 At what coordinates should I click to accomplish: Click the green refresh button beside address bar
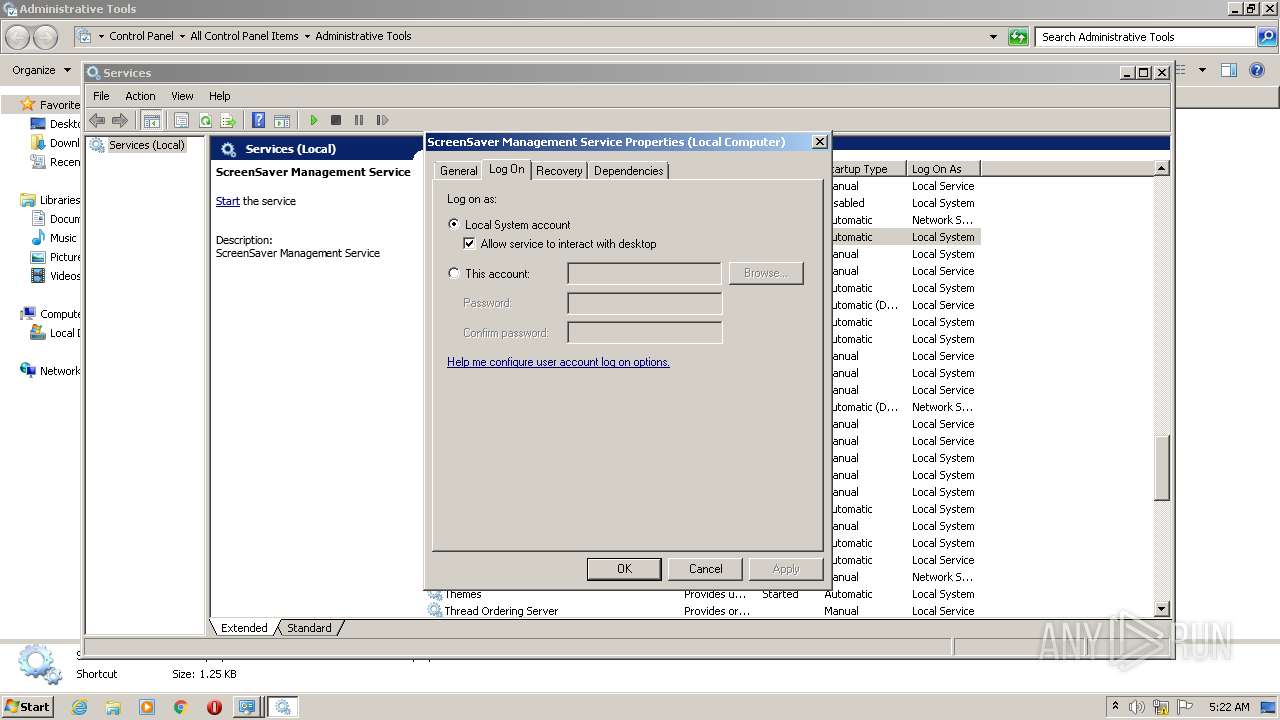point(1018,37)
